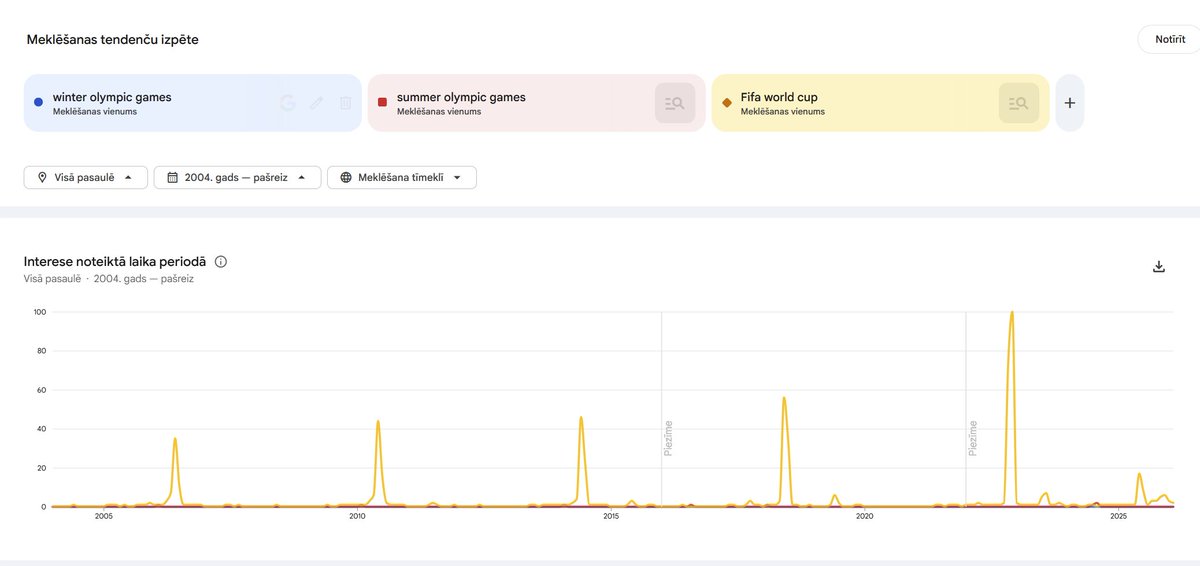This screenshot has width=1200, height=566.
Task: Click the 2005 label on the x-axis
Action: tap(103, 517)
